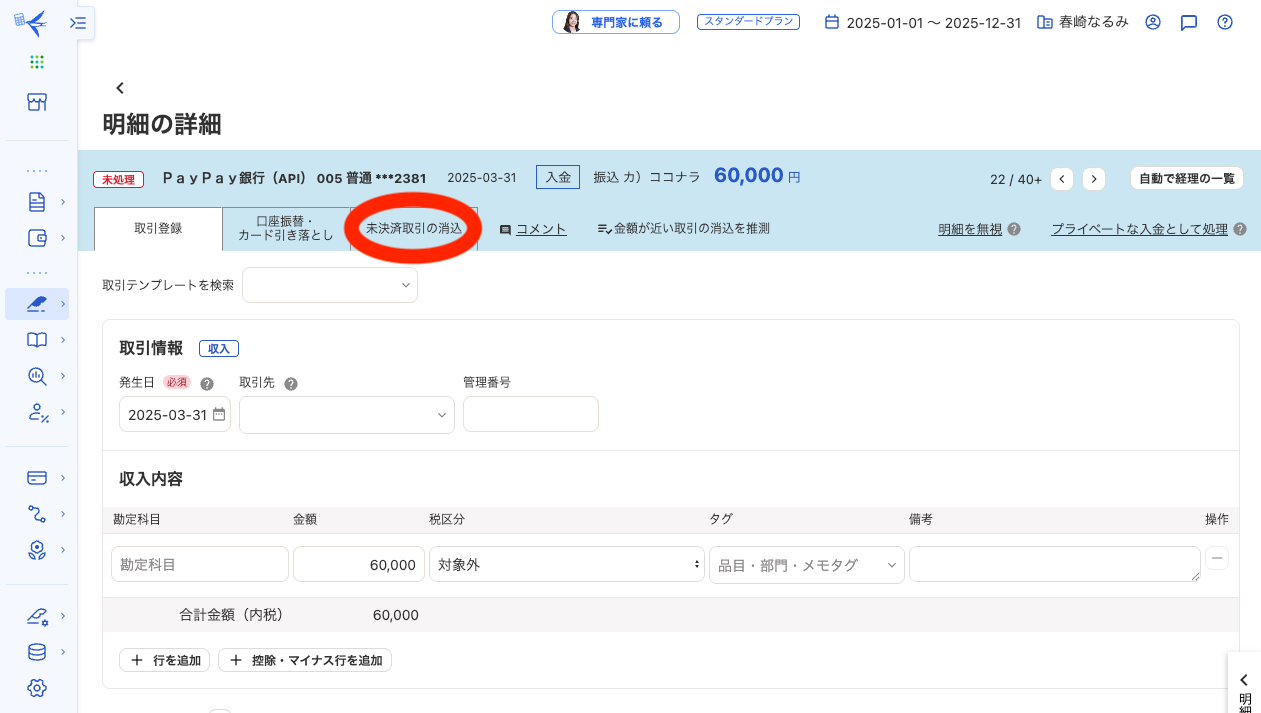Select the 口座振替・カード引き落とし tab
This screenshot has width=1261, height=713.
(285, 229)
